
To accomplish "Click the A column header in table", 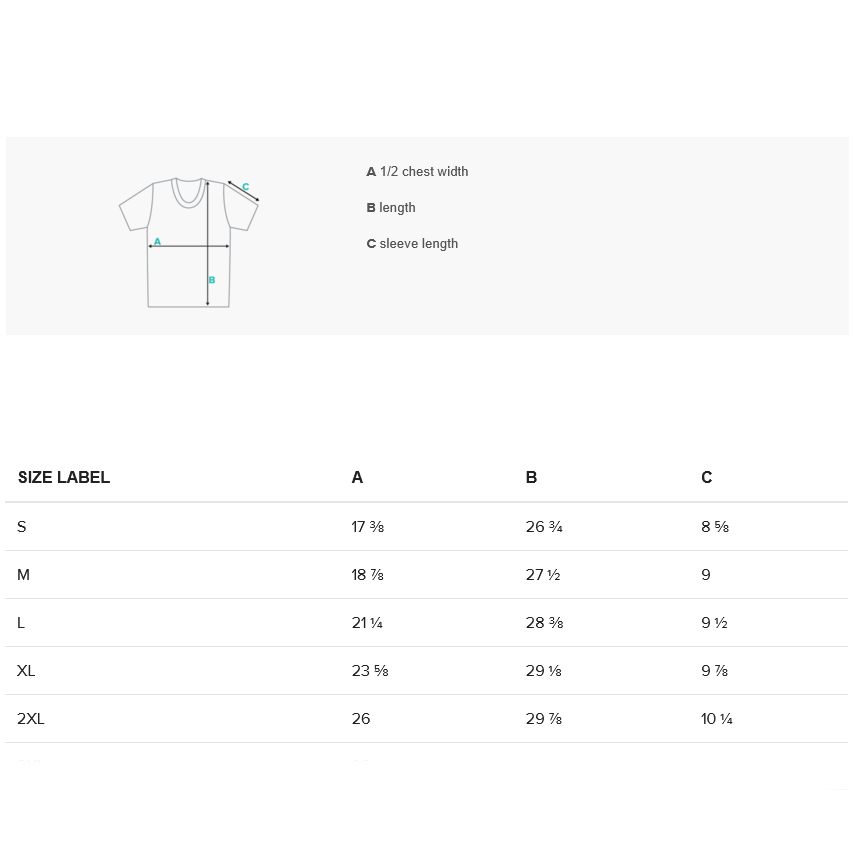I will [x=357, y=478].
